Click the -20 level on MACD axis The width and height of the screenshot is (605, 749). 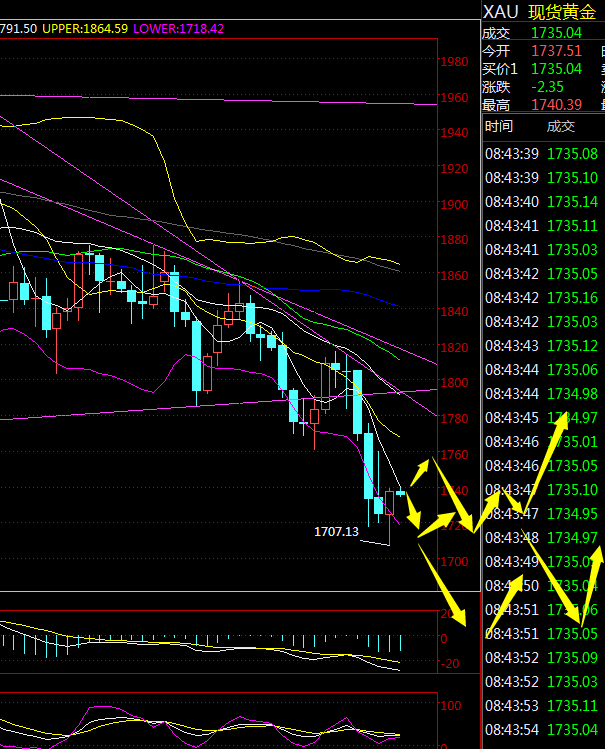click(448, 663)
